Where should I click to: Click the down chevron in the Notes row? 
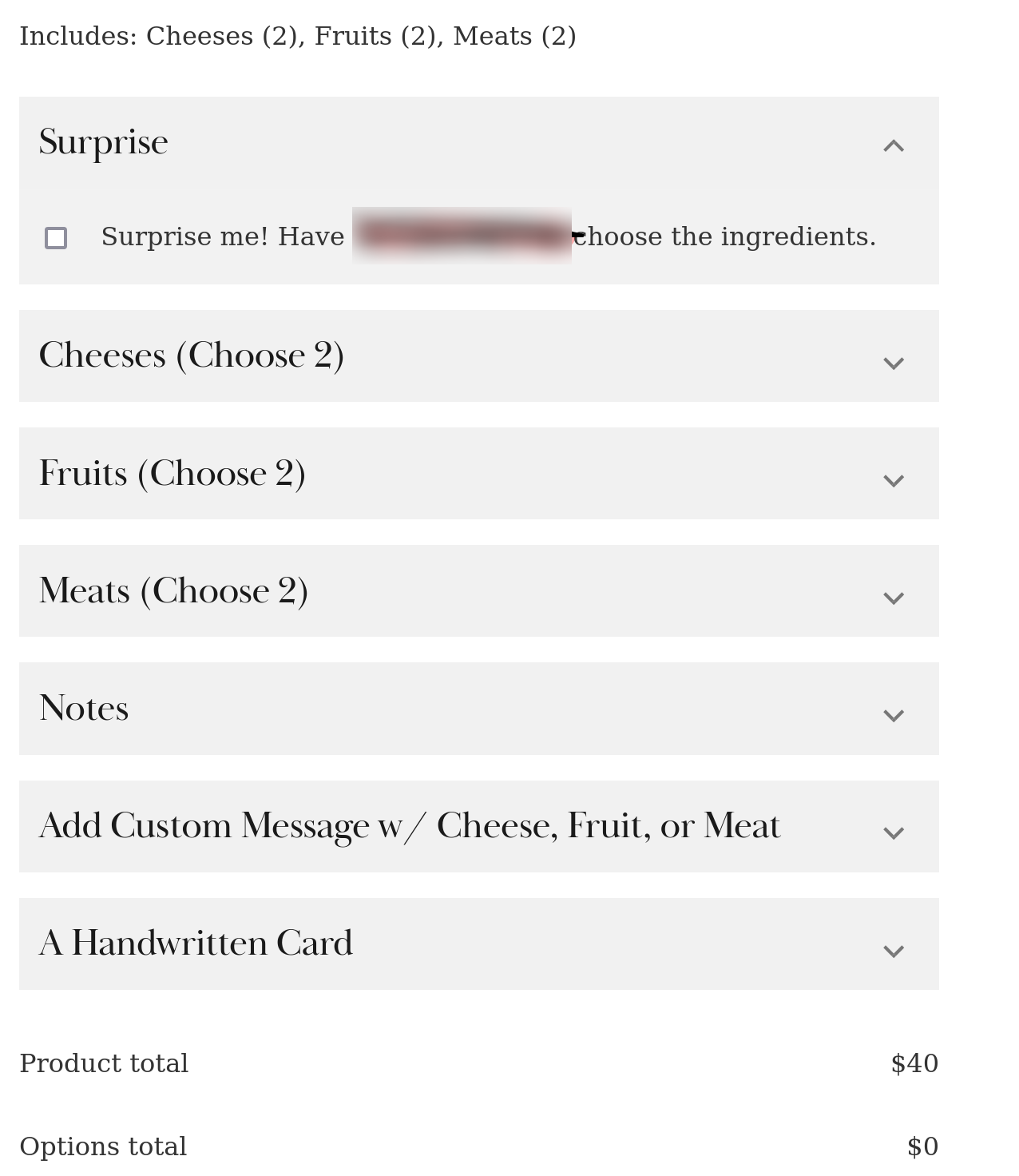click(894, 715)
